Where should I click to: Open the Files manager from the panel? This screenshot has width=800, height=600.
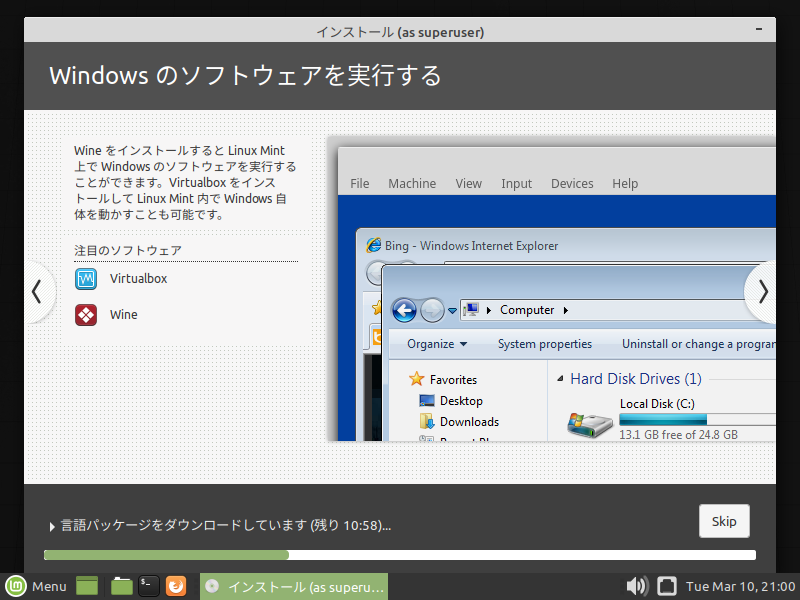(x=122, y=586)
